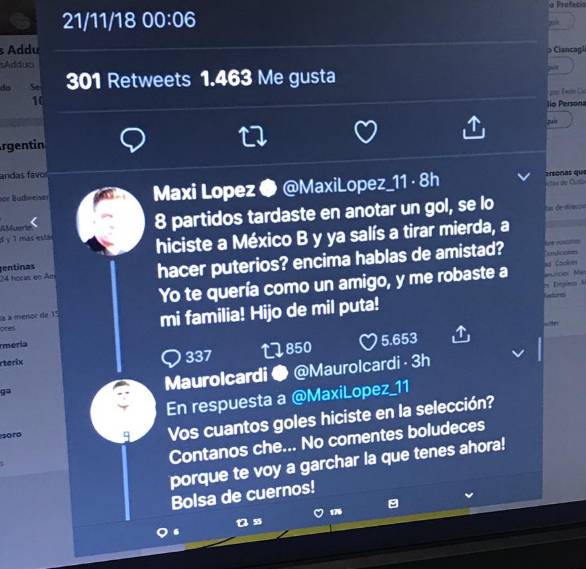Open chevron menu on Maxi Lopez's tweet
This screenshot has width=586, height=569.
pos(523,176)
